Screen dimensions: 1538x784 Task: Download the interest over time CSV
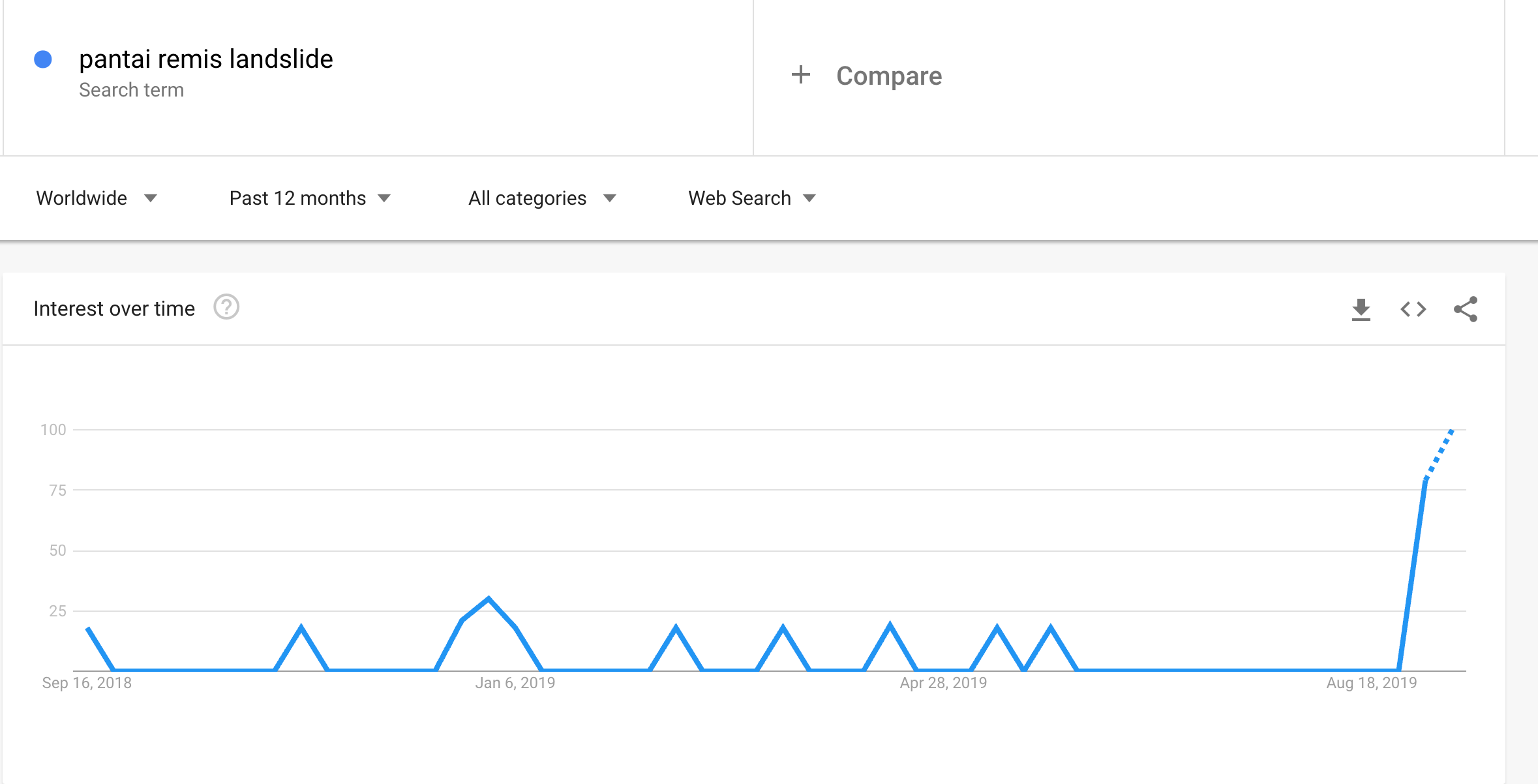1361,309
